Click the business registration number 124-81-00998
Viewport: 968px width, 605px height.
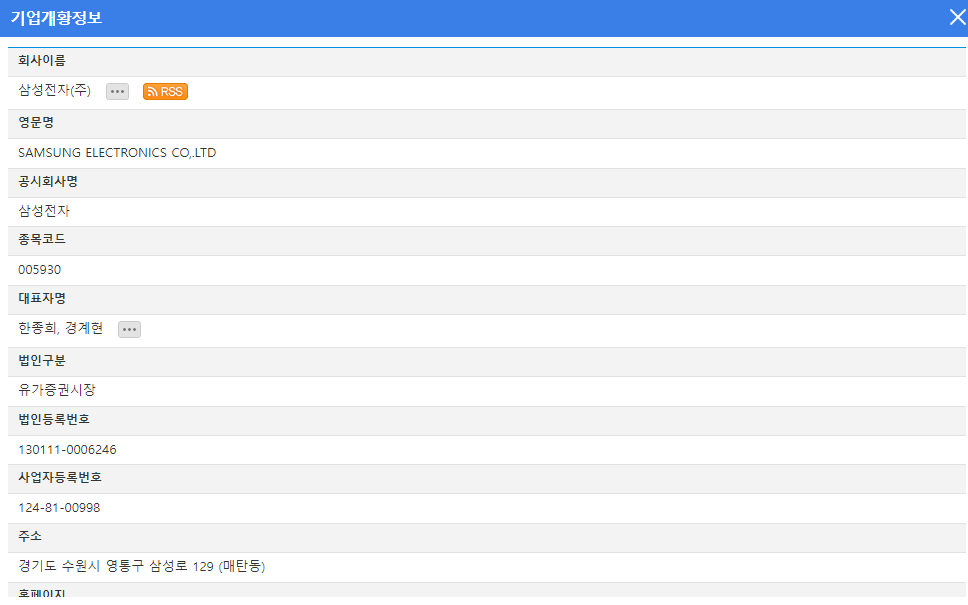tap(59, 507)
